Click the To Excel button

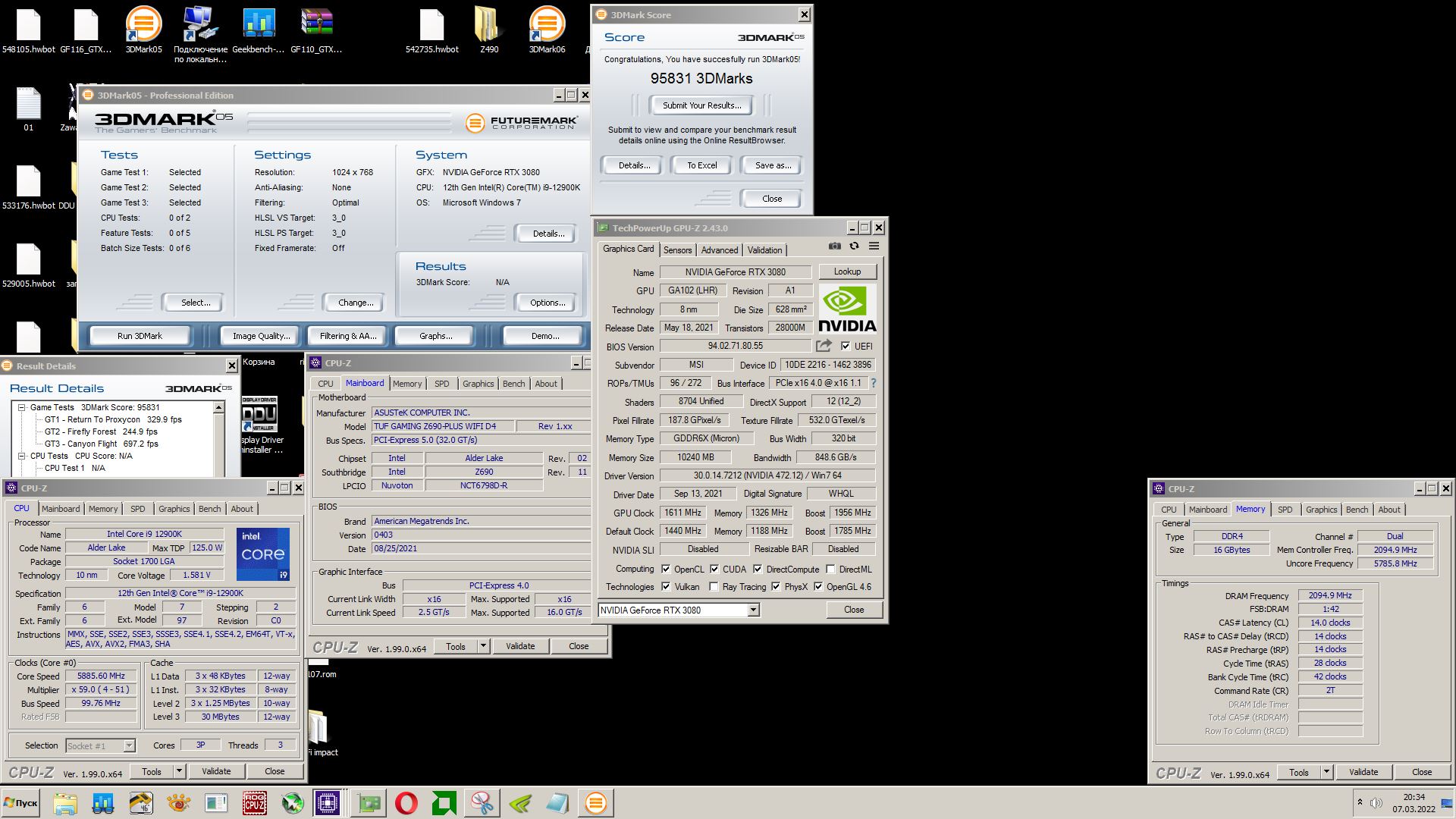click(701, 165)
